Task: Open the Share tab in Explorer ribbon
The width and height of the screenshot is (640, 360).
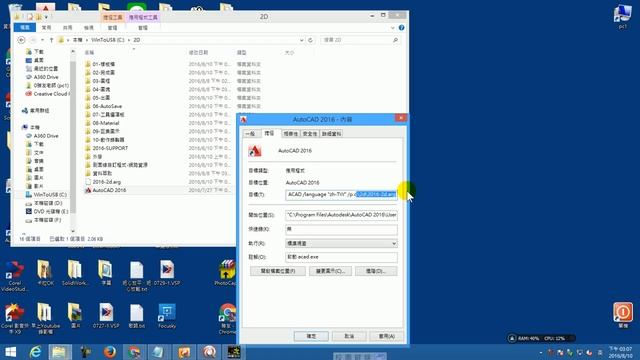Action: (x=67, y=27)
